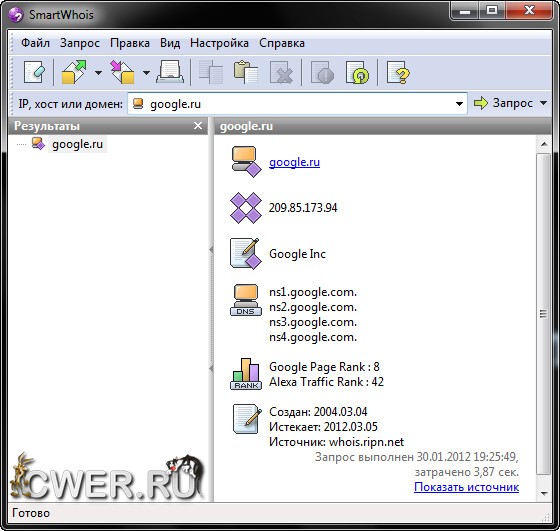Viewport: 560px width, 531px height.
Task: Click the Save results toolbar icon
Action: (122, 72)
